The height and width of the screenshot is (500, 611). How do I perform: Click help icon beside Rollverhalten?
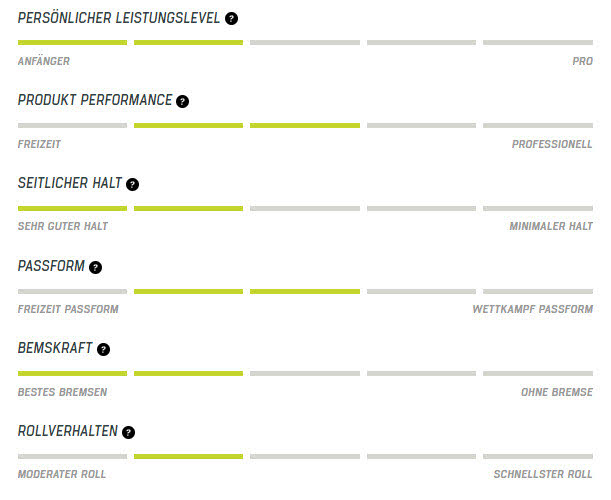(x=128, y=432)
